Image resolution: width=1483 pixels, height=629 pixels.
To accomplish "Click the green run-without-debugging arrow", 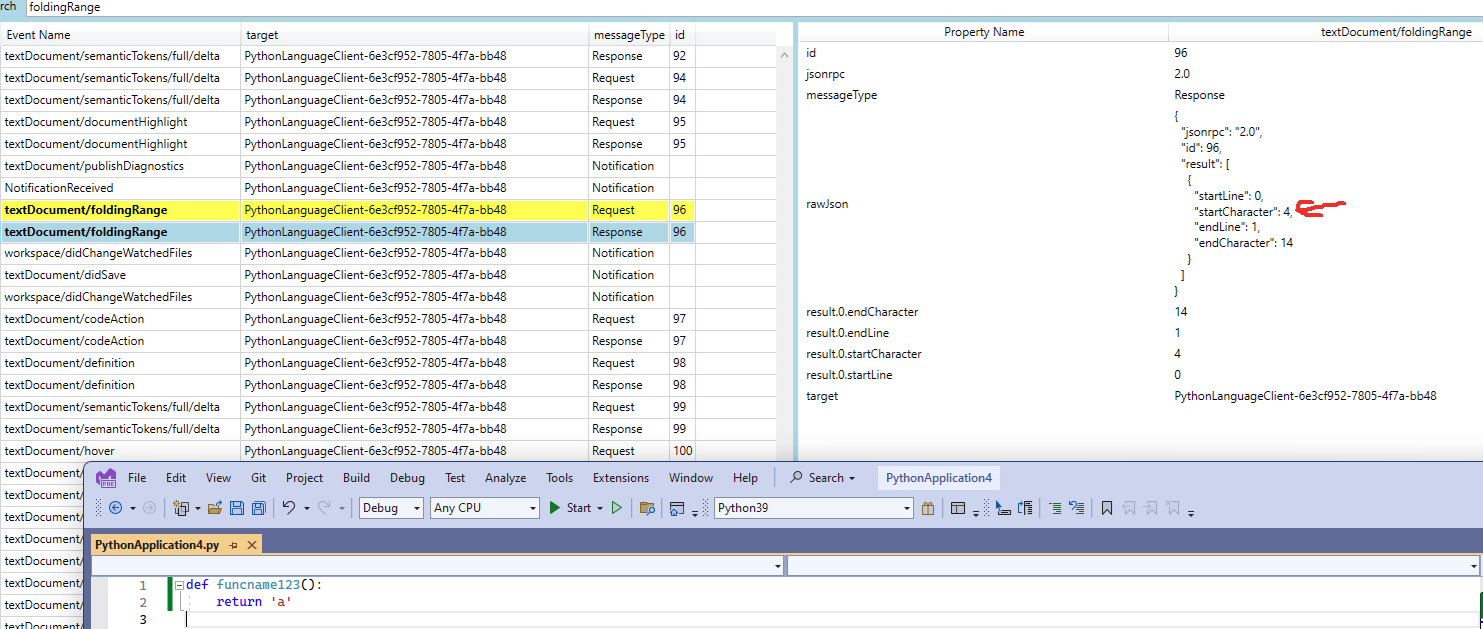I will (616, 508).
